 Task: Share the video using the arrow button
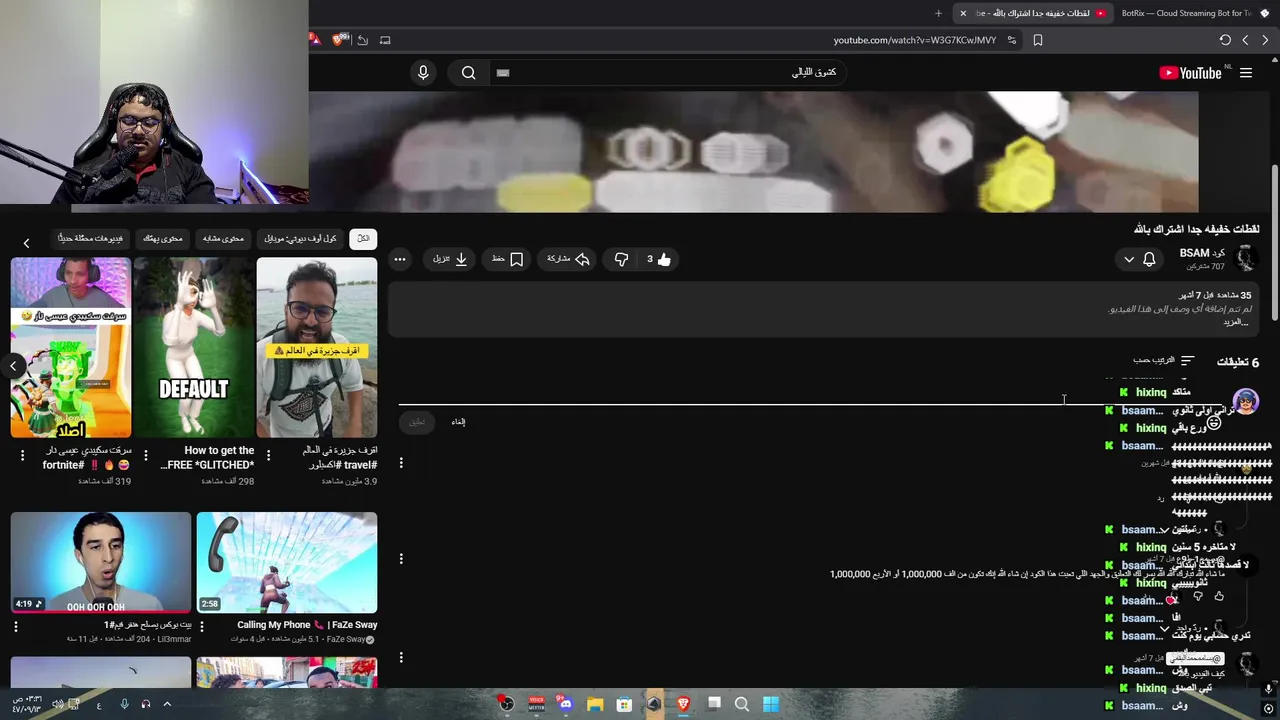pyautogui.click(x=568, y=259)
